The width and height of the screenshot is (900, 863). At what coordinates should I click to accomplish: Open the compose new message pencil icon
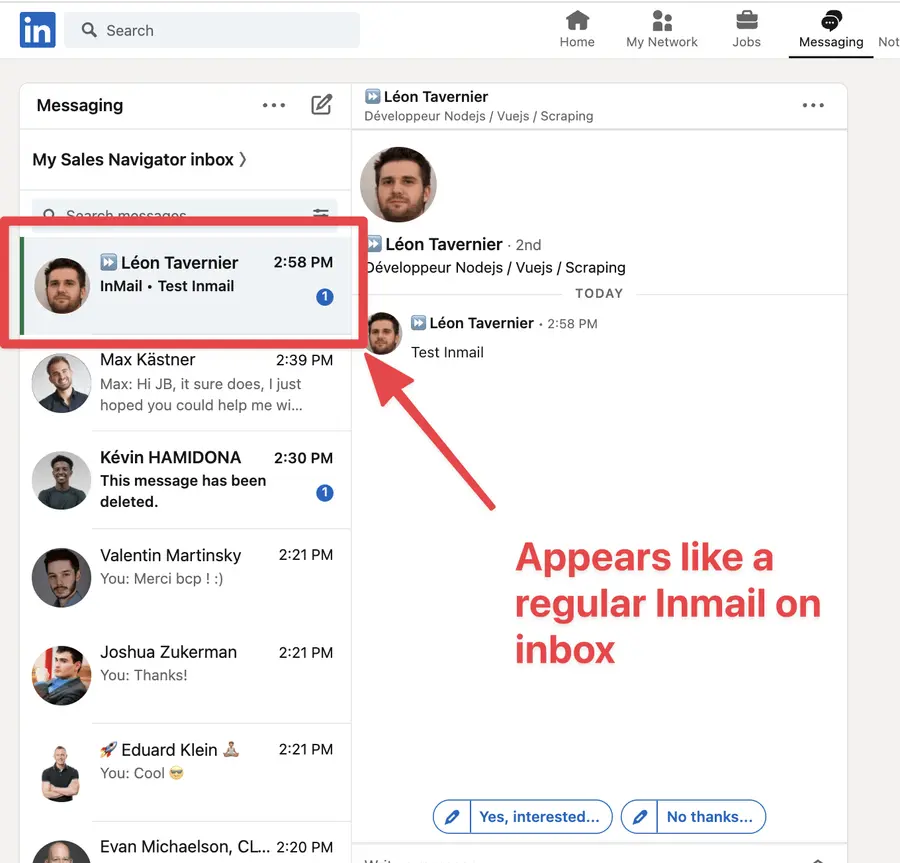322,104
